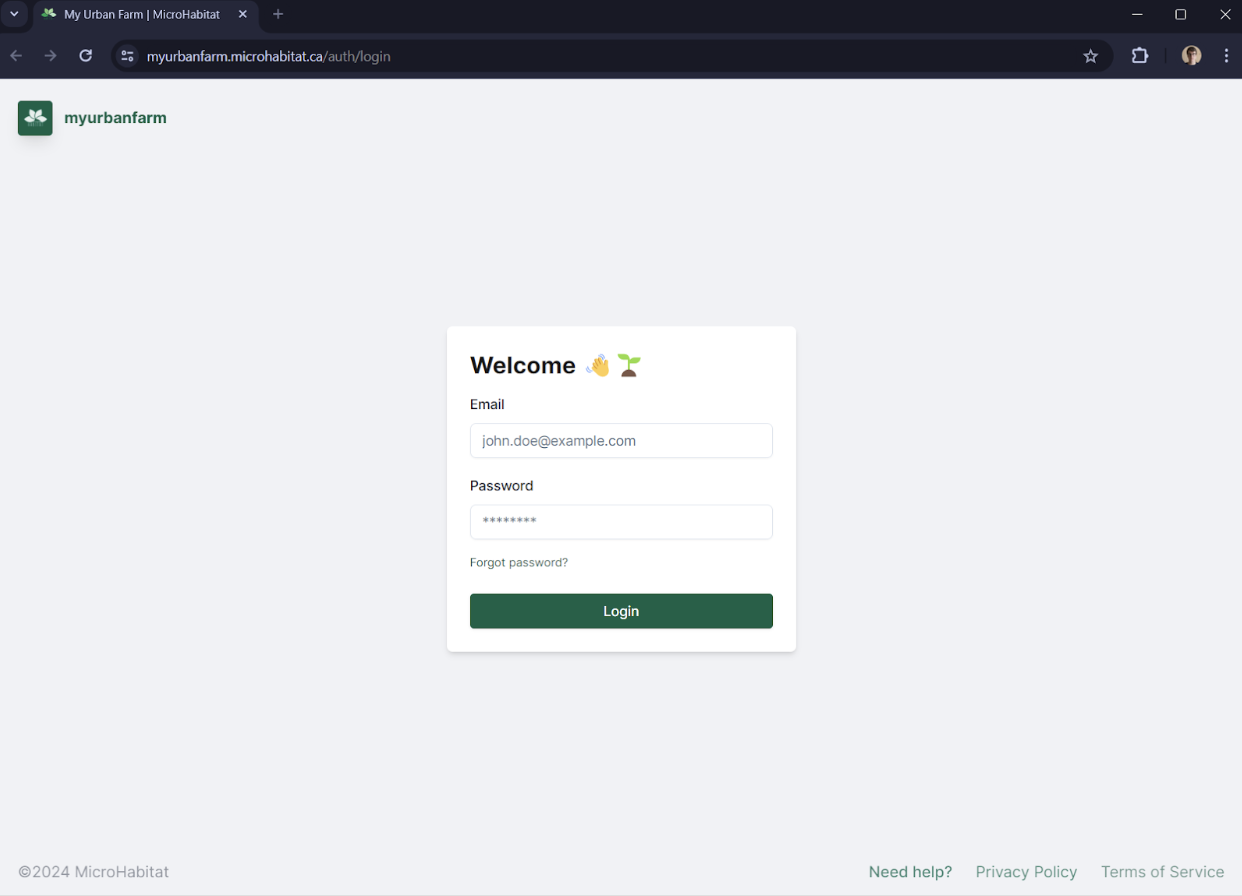The width and height of the screenshot is (1242, 896).
Task: Open the Chrome profile avatar
Action: point(1191,56)
